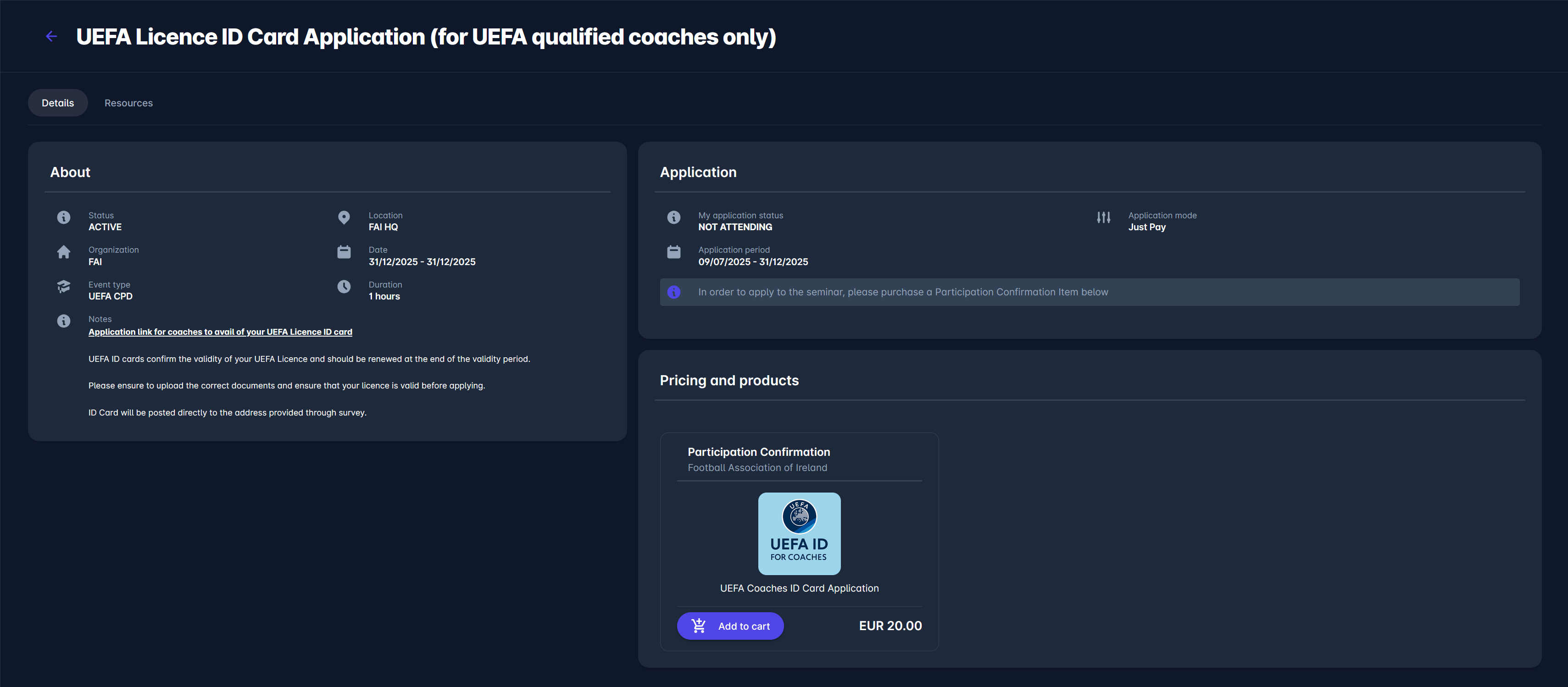Click the Participation Confirmation product title
1568x687 pixels.
point(758,452)
